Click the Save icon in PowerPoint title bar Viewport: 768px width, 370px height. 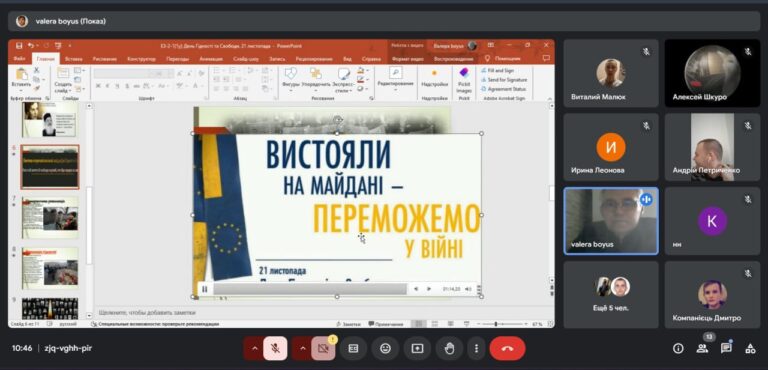pos(19,46)
